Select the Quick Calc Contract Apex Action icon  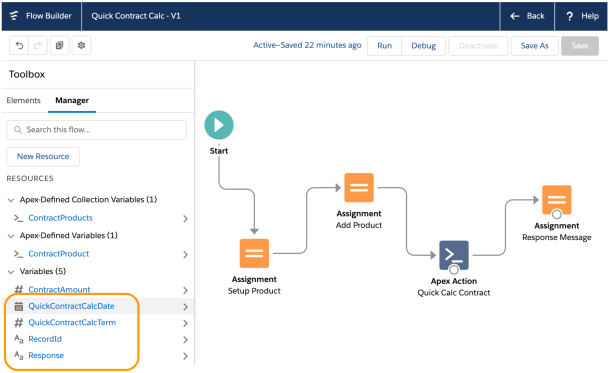tap(454, 255)
